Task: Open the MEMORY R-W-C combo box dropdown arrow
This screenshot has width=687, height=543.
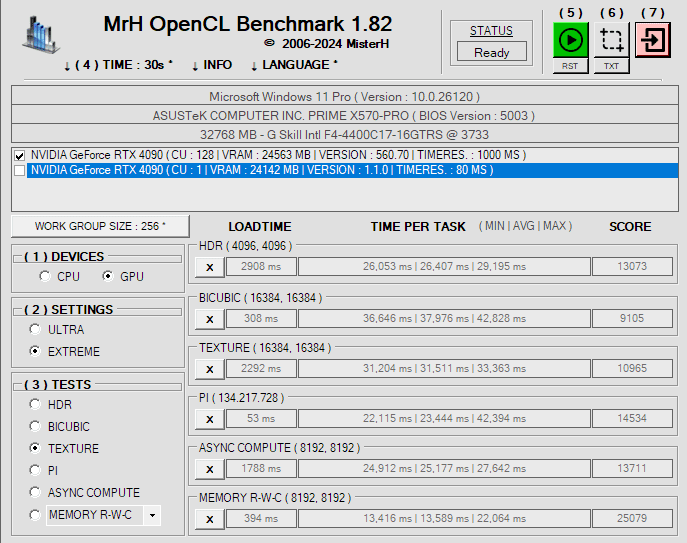Action: coord(152,515)
